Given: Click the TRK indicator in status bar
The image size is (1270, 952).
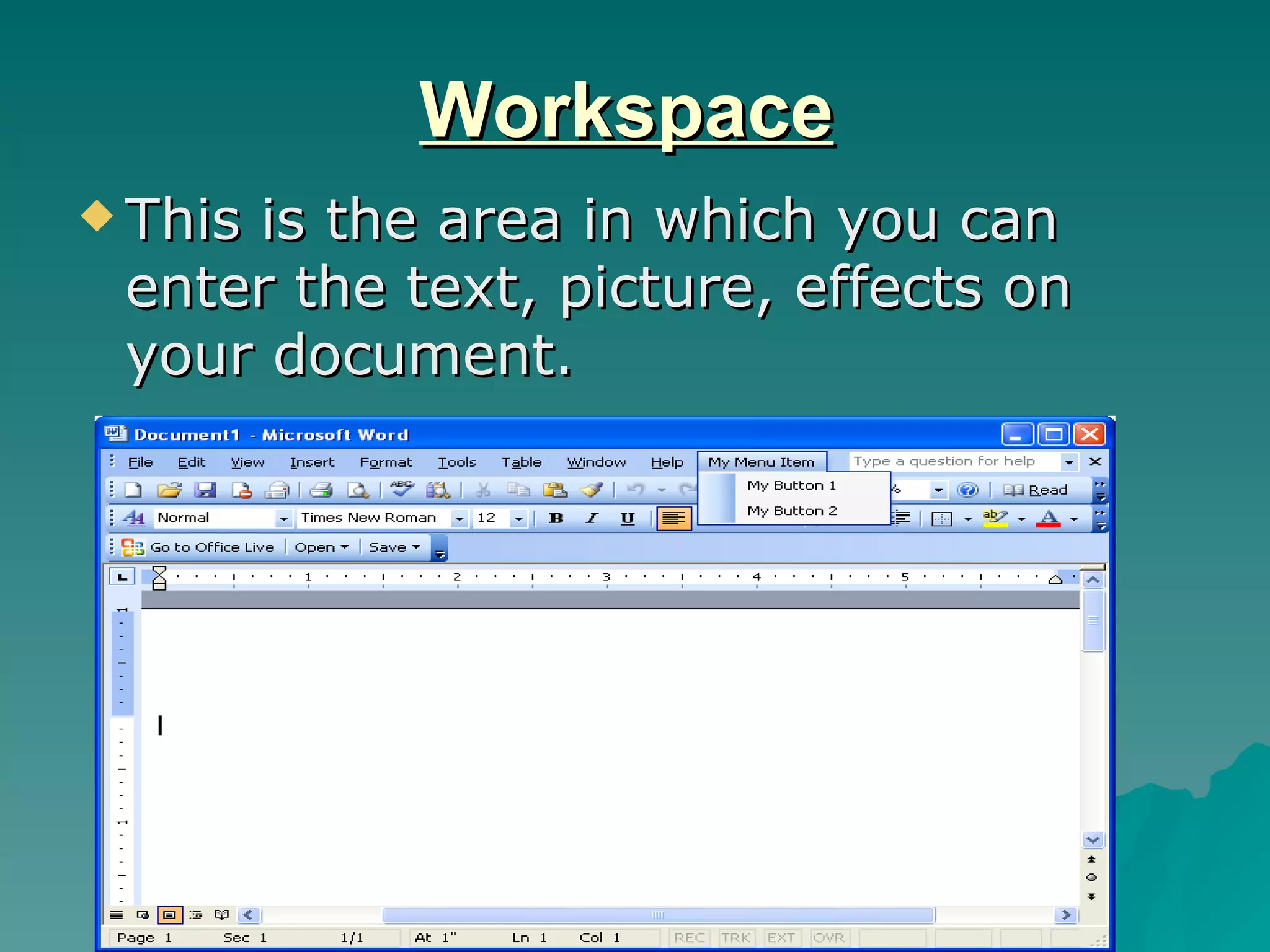Looking at the screenshot, I should pyautogui.click(x=735, y=938).
